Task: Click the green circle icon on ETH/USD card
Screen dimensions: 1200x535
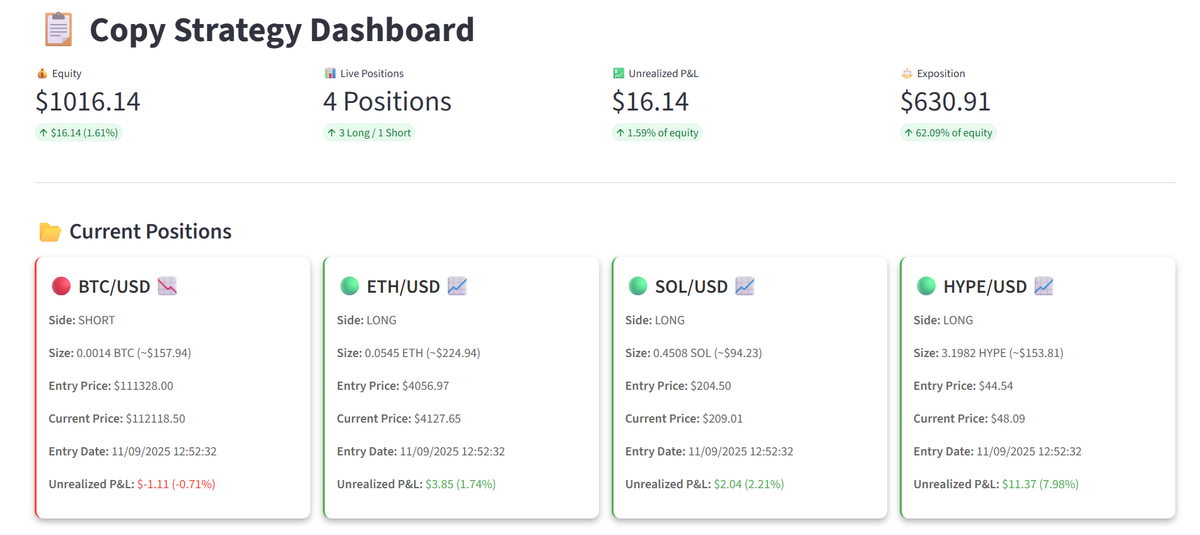Action: [x=349, y=287]
